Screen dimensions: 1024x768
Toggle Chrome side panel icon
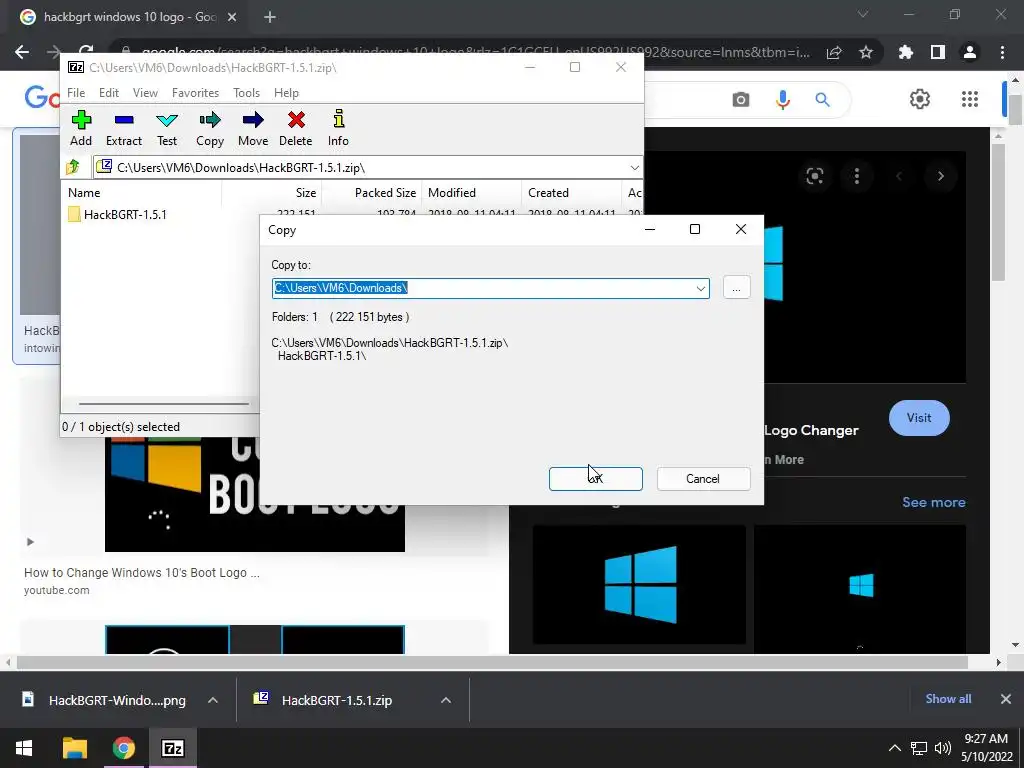tap(938, 52)
